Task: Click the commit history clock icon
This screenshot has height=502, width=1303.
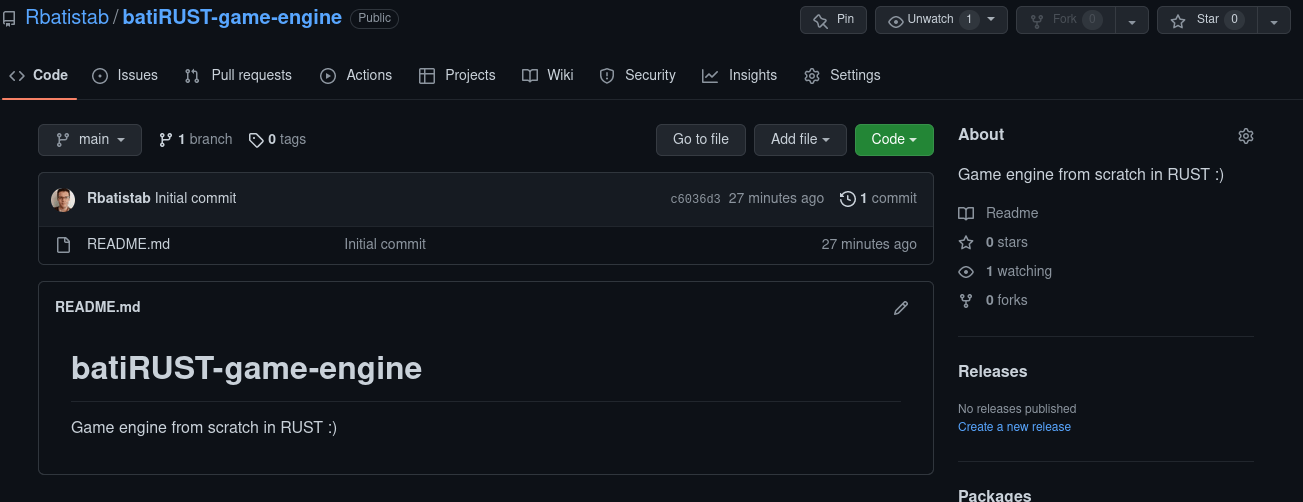Action: (x=848, y=199)
